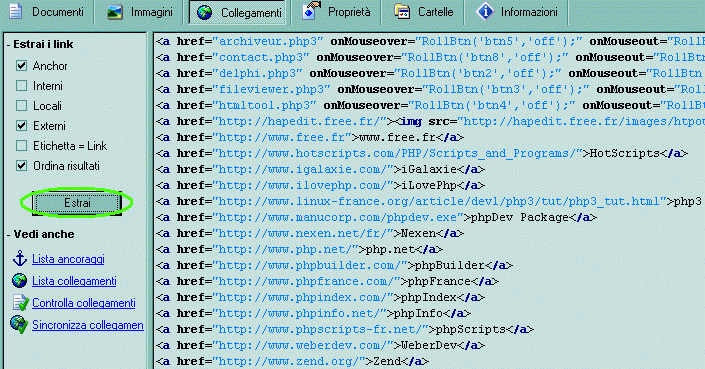Click the Cartelle folder icon

point(402,11)
